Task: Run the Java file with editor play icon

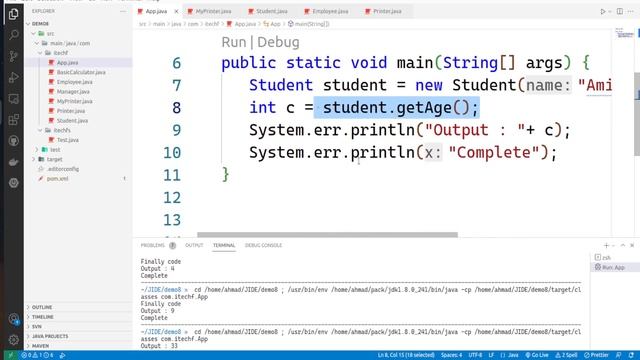Action: [602, 11]
